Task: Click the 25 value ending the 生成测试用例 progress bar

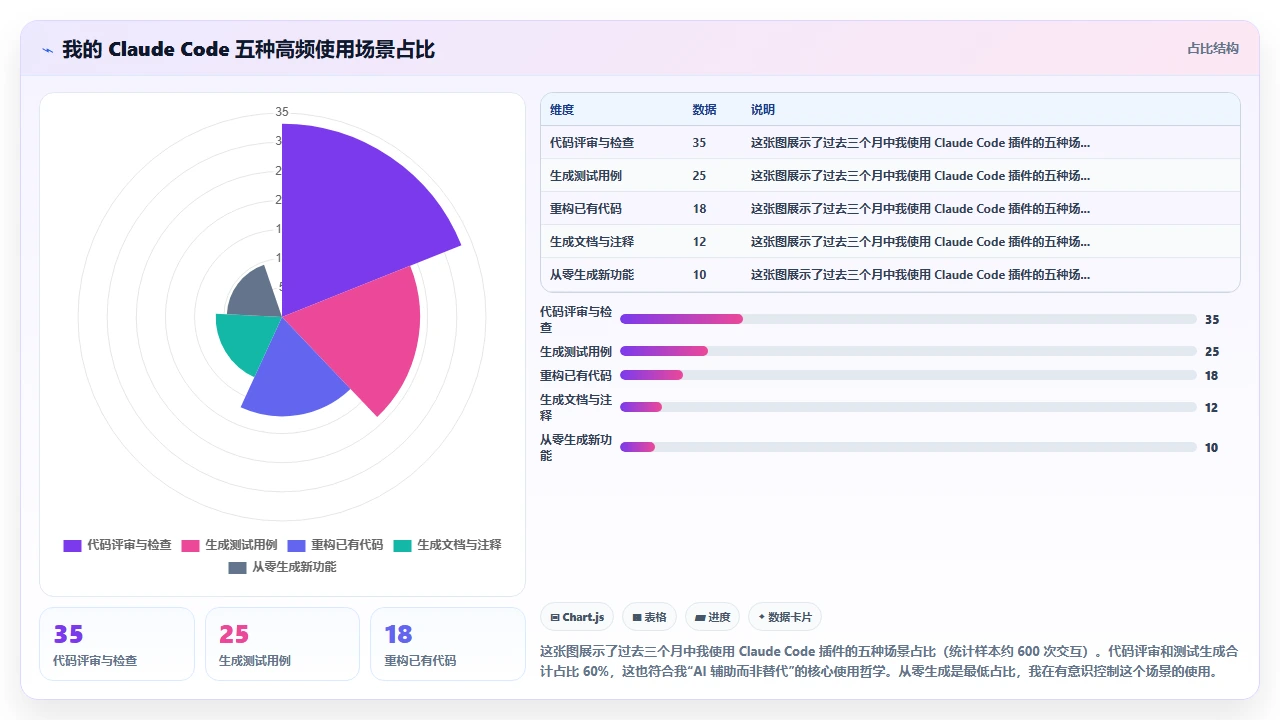Action: pos(1212,352)
